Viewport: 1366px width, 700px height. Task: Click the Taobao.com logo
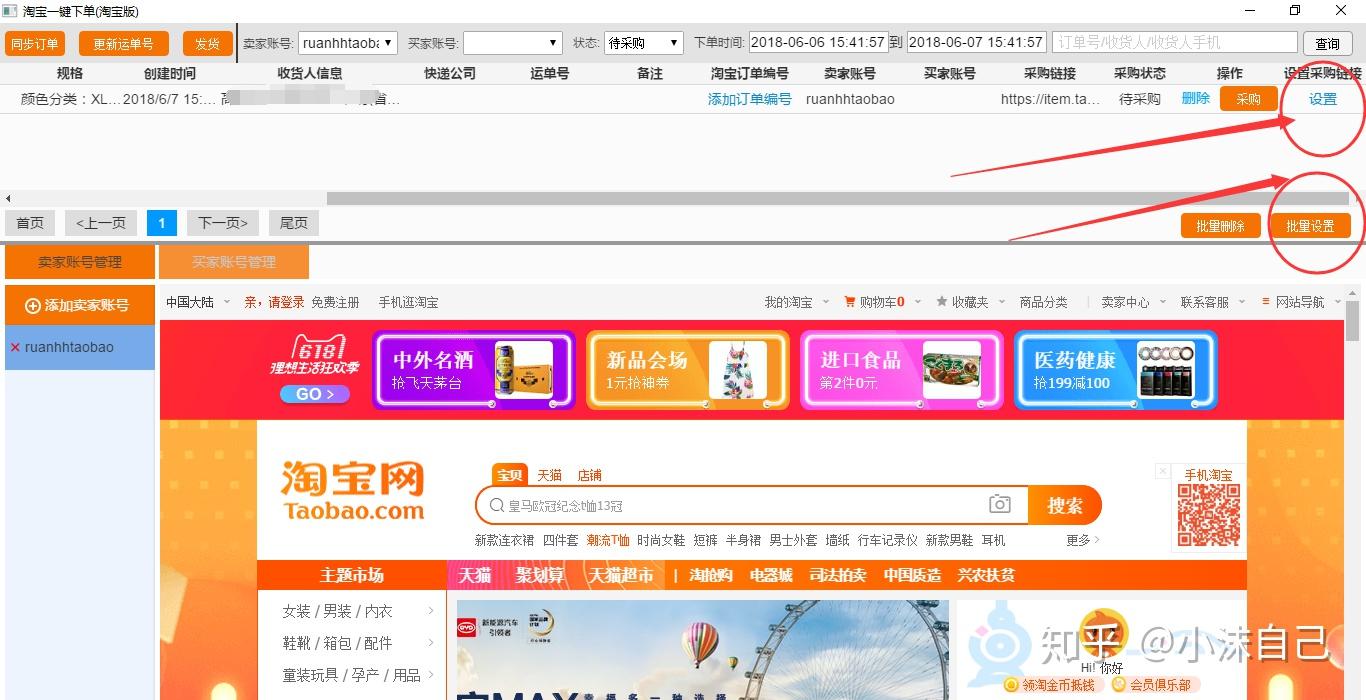[353, 490]
